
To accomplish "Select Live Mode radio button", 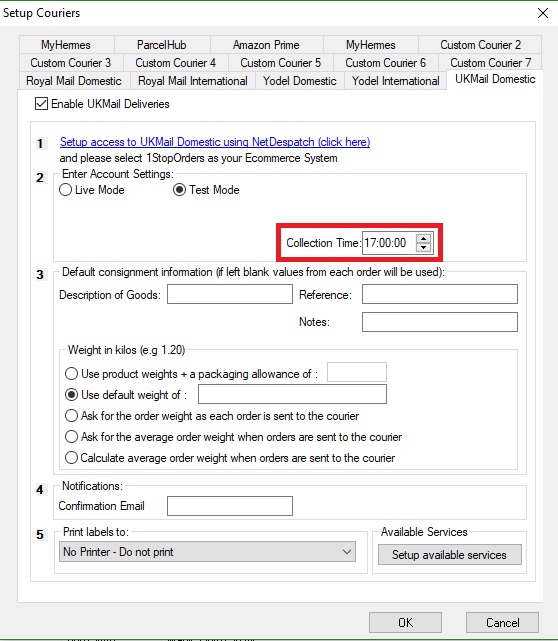I will pyautogui.click(x=65, y=190).
